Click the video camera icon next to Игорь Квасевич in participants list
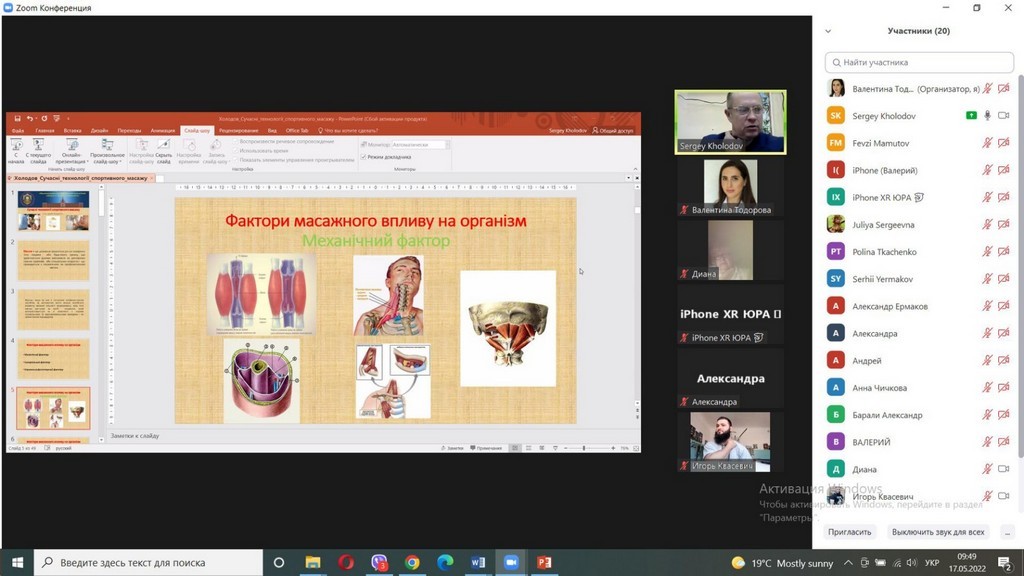Image resolution: width=1024 pixels, height=576 pixels. click(x=1003, y=496)
